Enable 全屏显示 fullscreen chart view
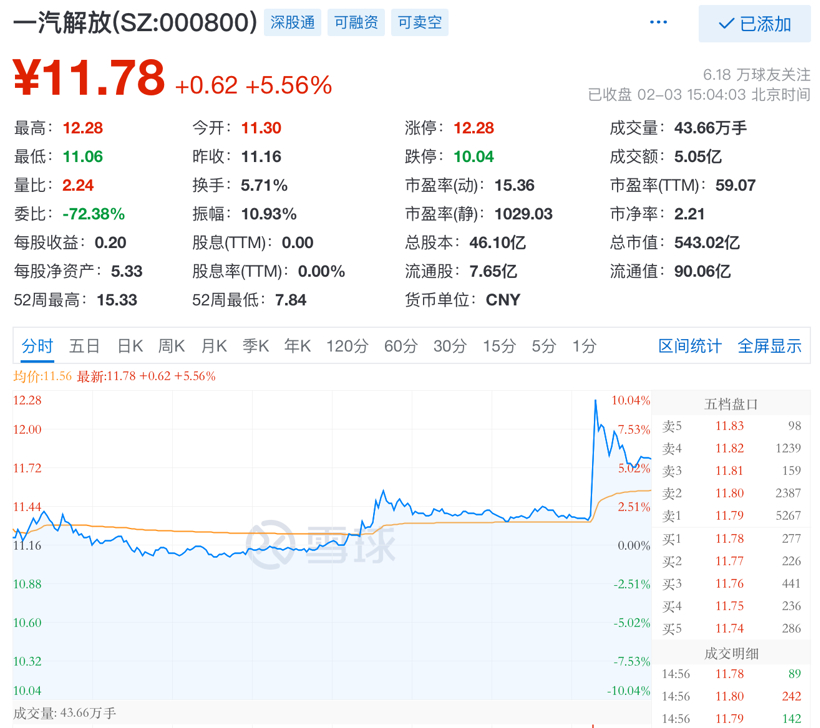Screen dimensions: 820x728 click(769, 346)
